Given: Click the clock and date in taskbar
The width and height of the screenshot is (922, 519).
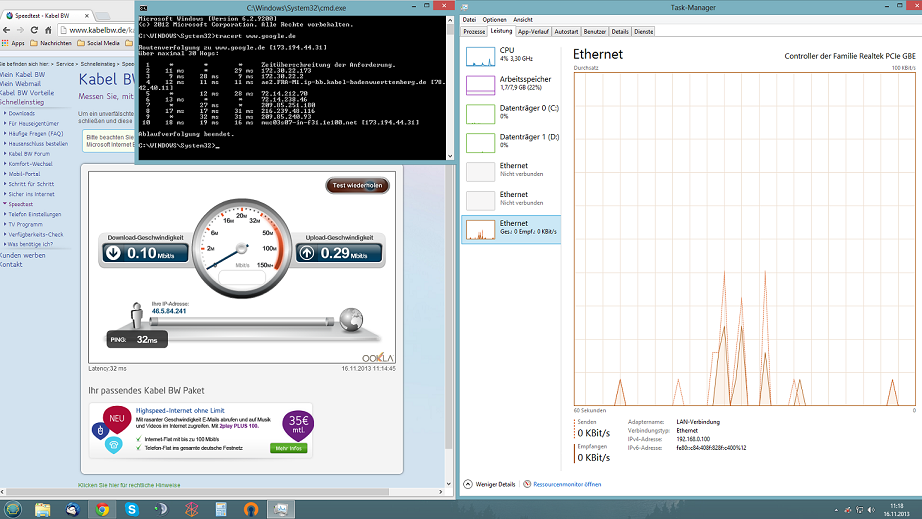Looking at the screenshot, I should click(897, 510).
